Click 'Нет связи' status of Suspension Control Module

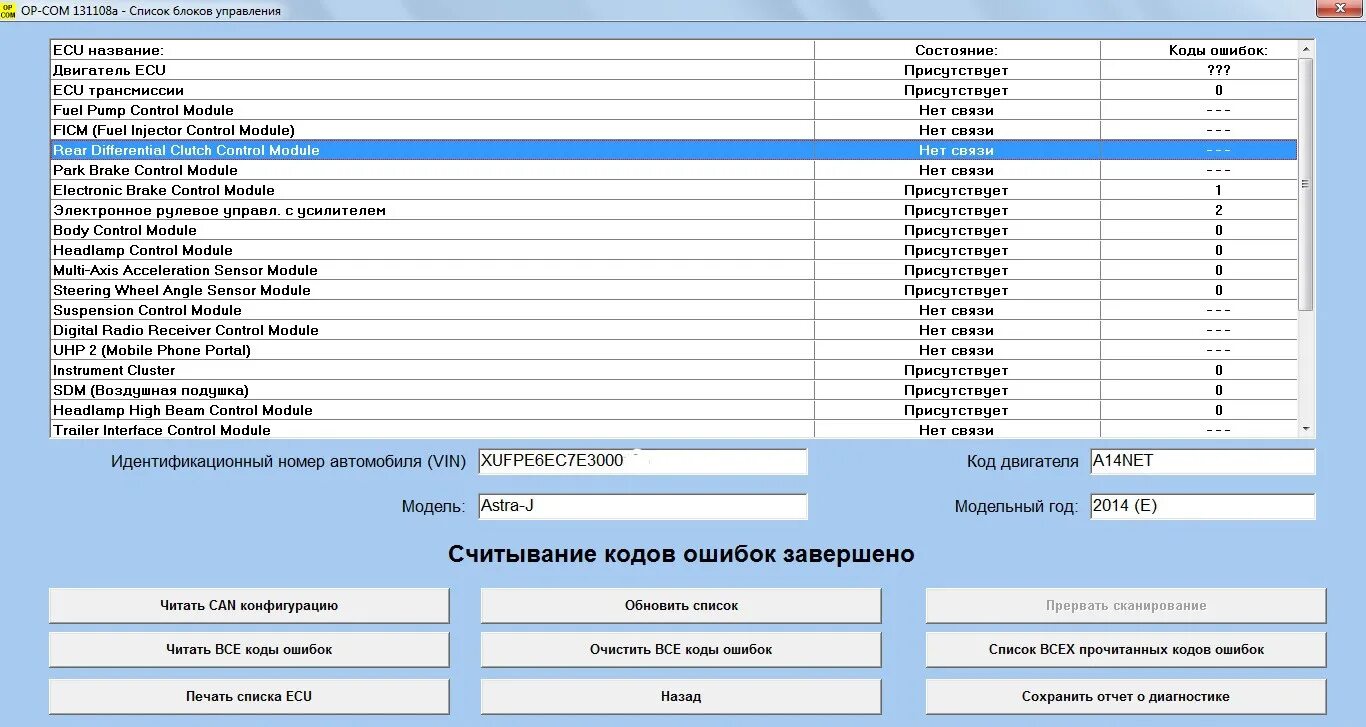pos(956,310)
